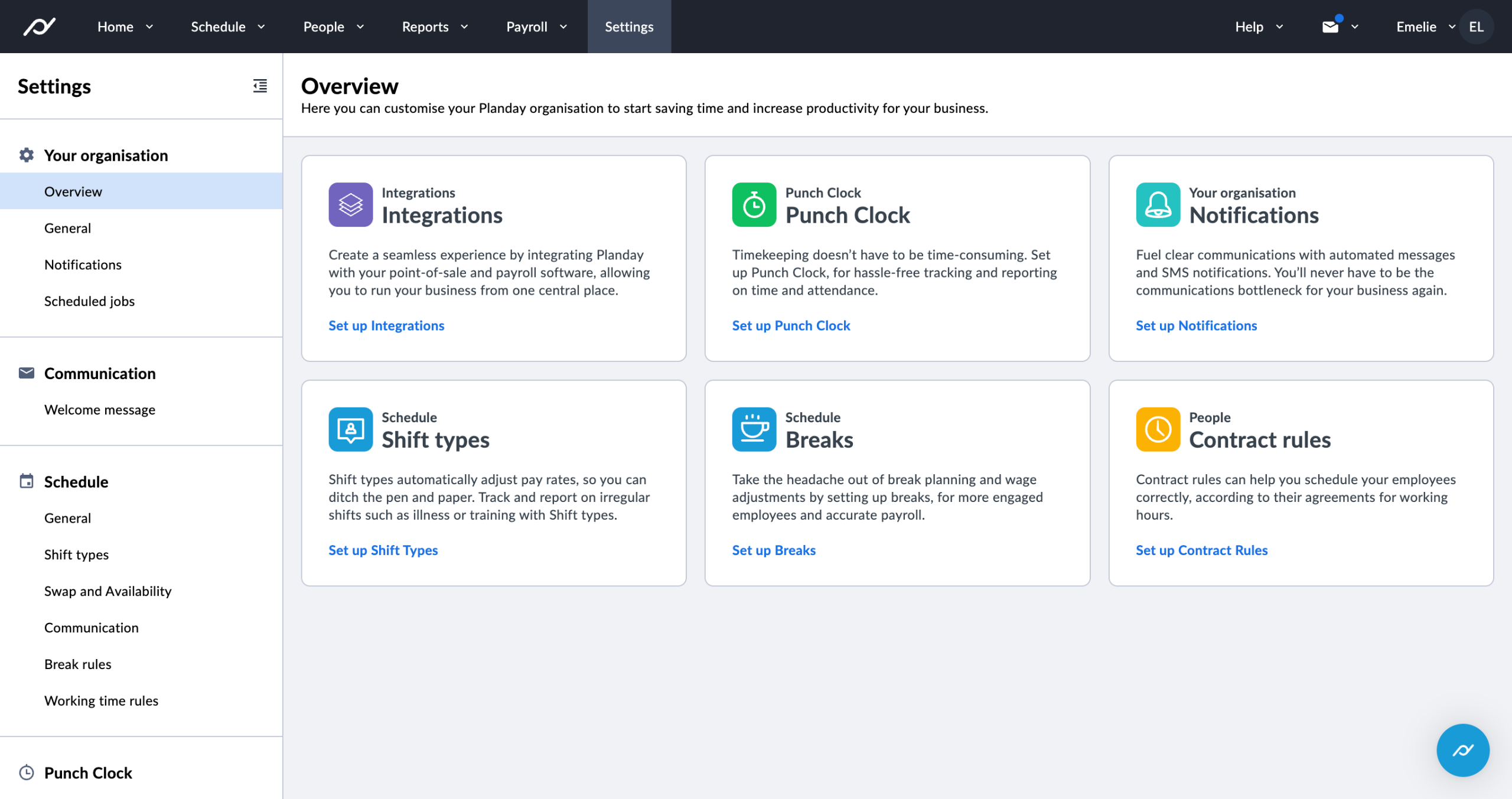Viewport: 1512px width, 799px height.
Task: Expand the Home dropdown menu
Action: coord(125,27)
